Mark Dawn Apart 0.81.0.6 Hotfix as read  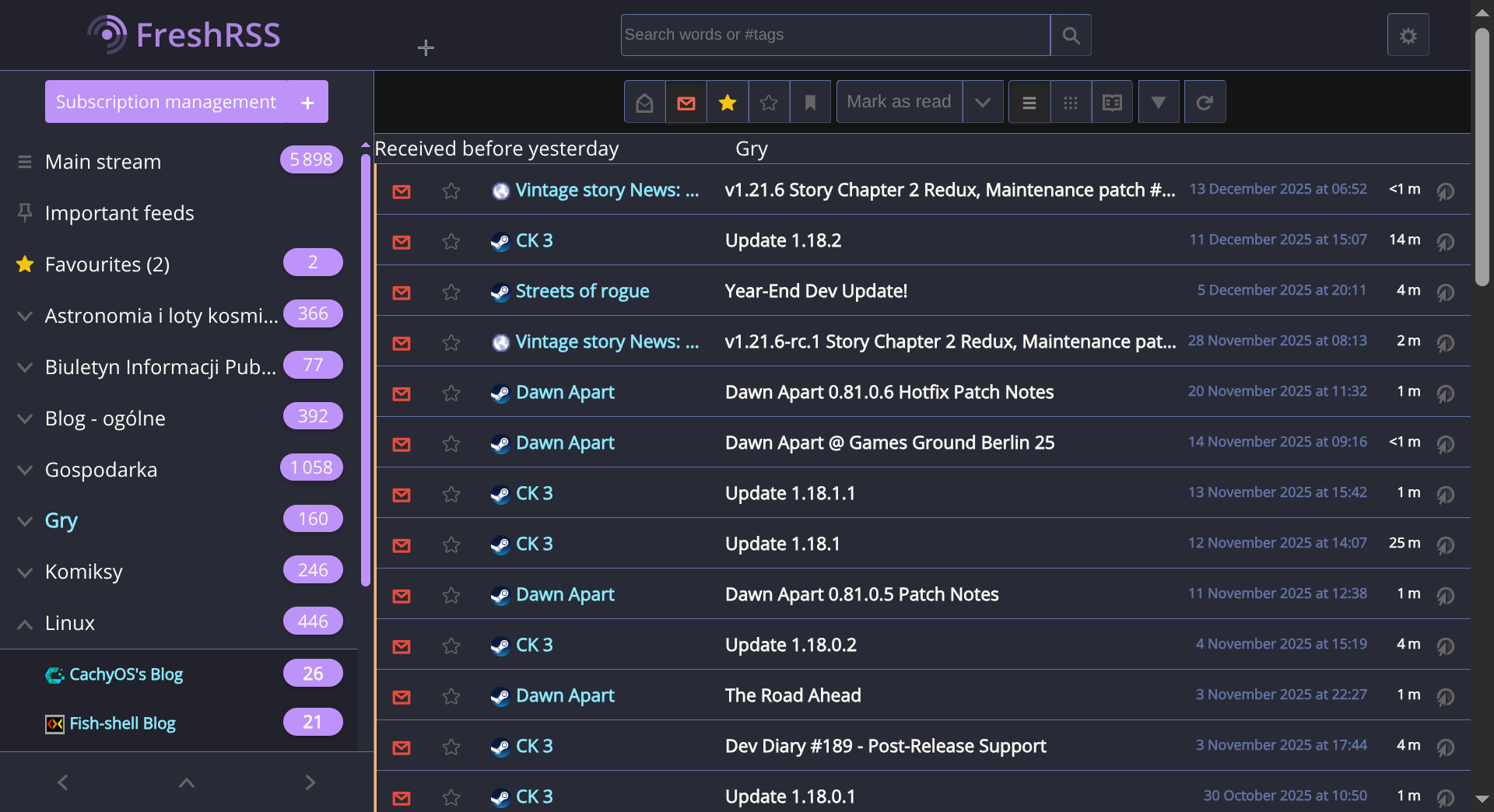[402, 394]
